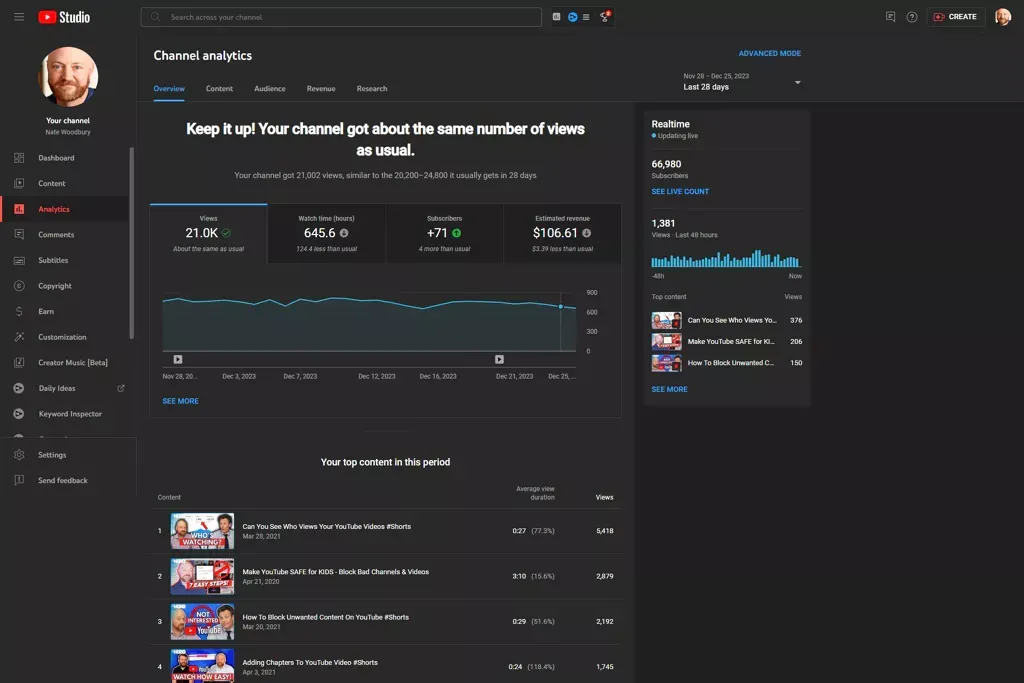Click the 66,980 subscribers count
This screenshot has width=1024, height=683.
[x=666, y=165]
